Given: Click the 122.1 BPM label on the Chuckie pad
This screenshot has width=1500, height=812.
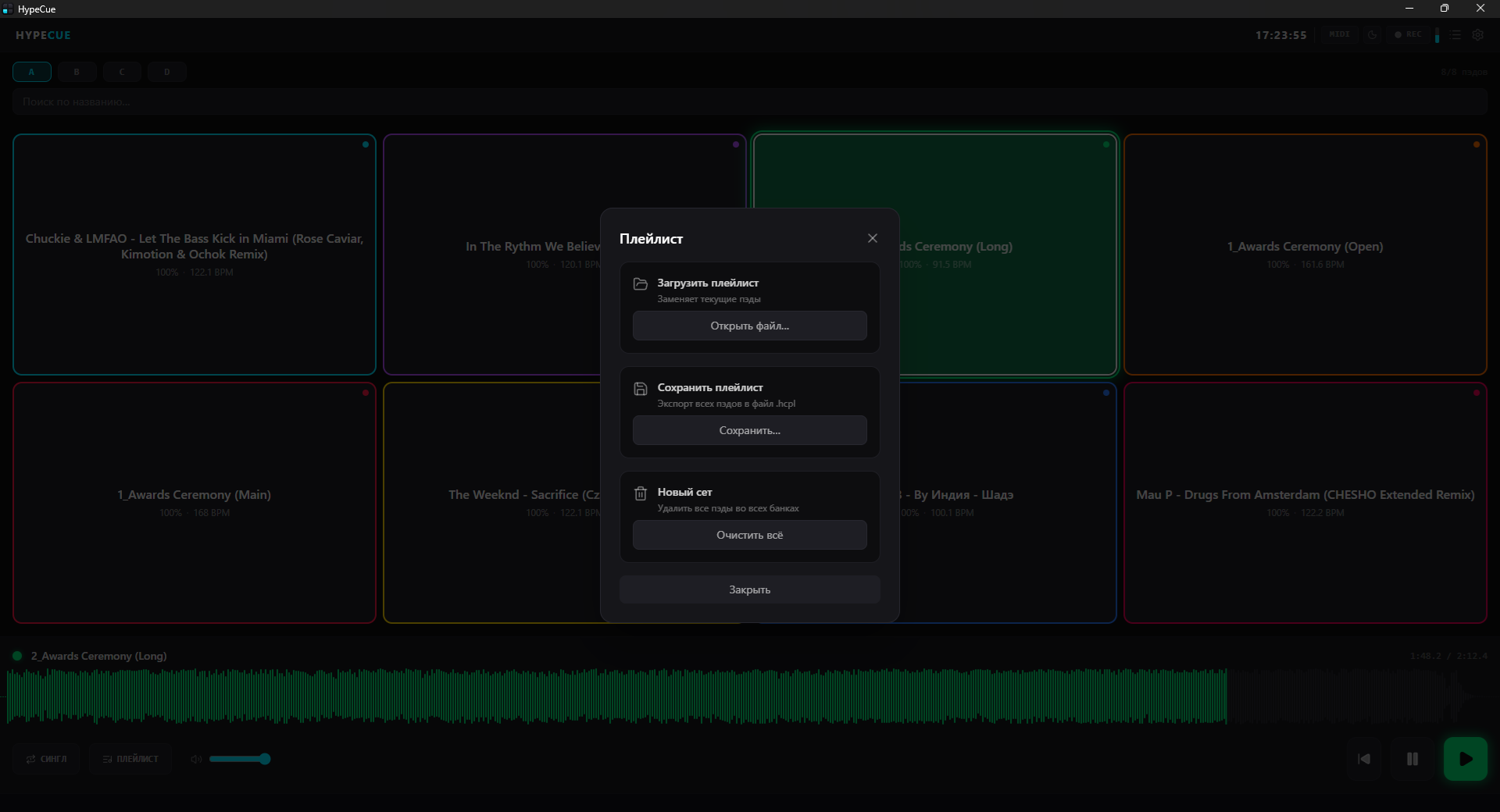Looking at the screenshot, I should coord(211,272).
